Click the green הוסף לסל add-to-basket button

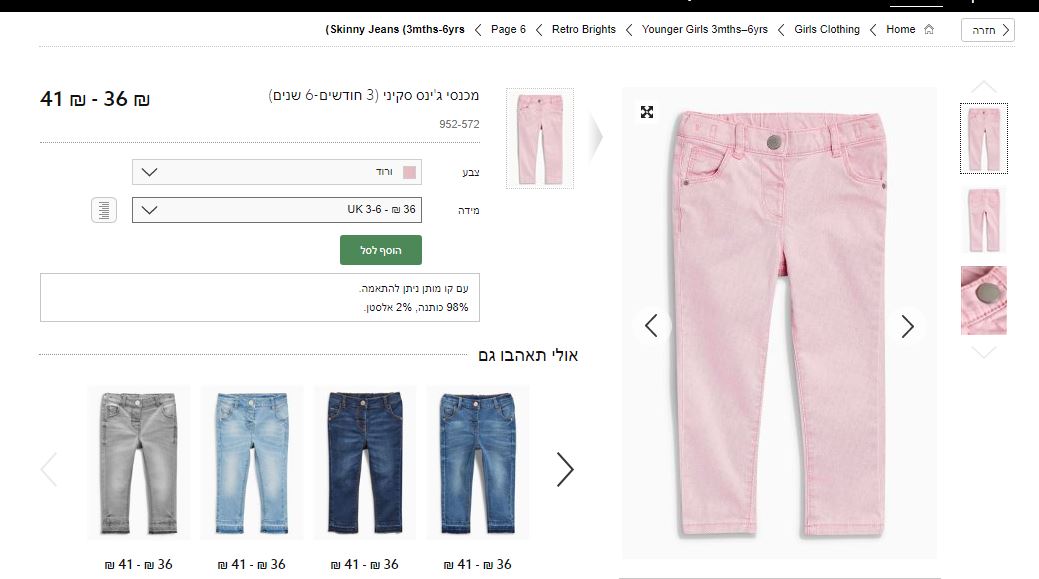[381, 250]
